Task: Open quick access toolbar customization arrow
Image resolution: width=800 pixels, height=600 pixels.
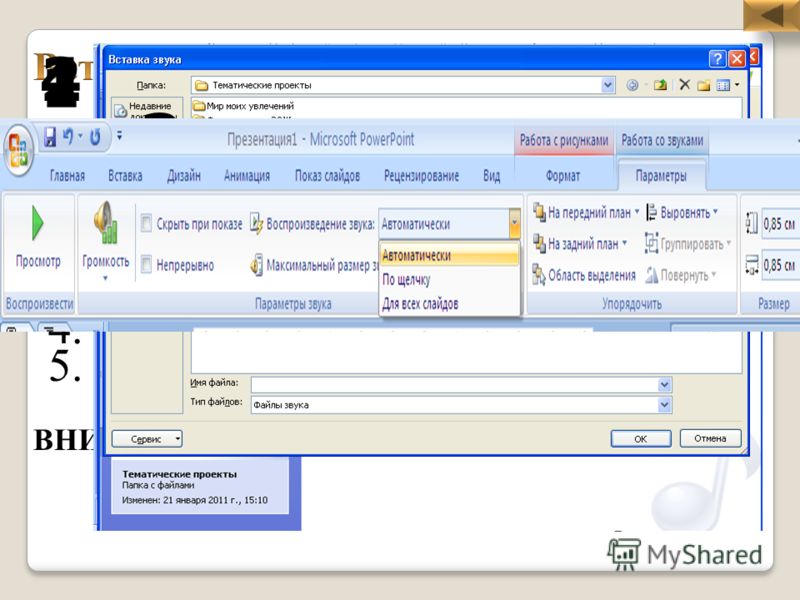Action: tap(119, 135)
